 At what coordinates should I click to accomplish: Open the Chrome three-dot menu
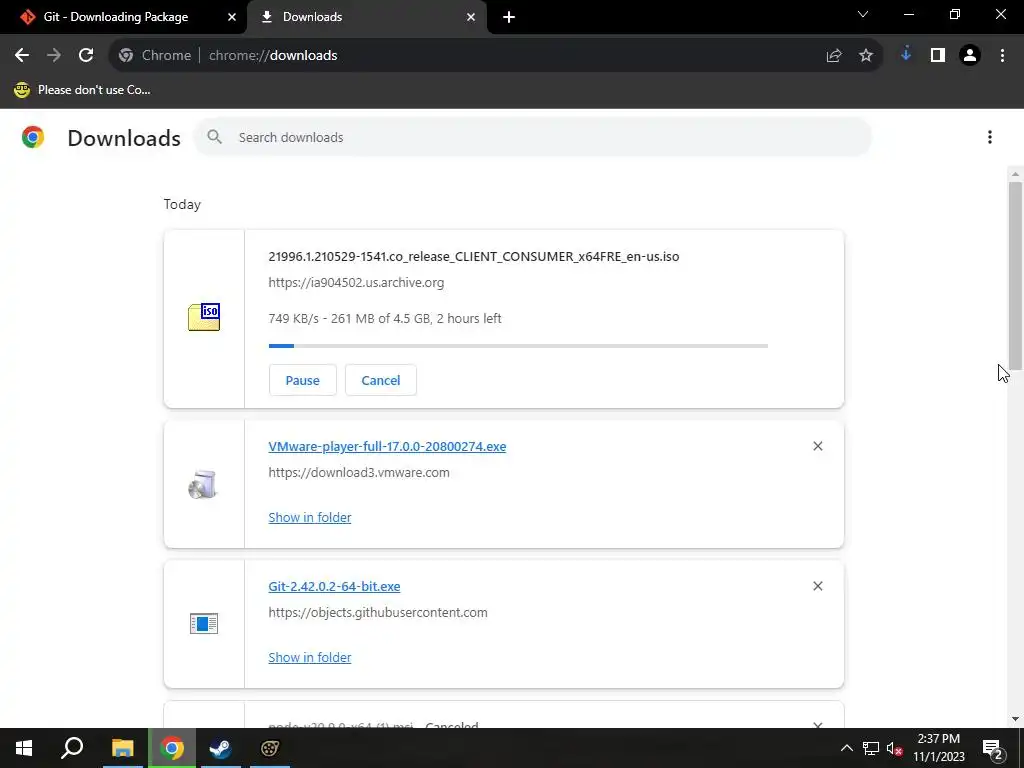point(1002,56)
